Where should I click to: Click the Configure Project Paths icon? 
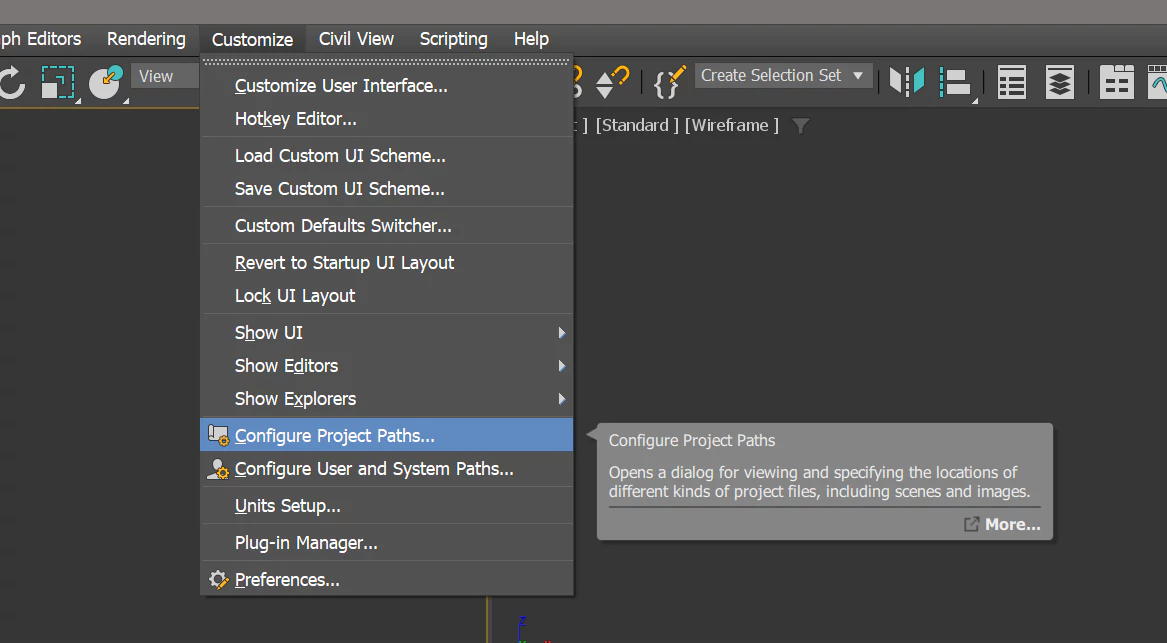click(x=217, y=434)
